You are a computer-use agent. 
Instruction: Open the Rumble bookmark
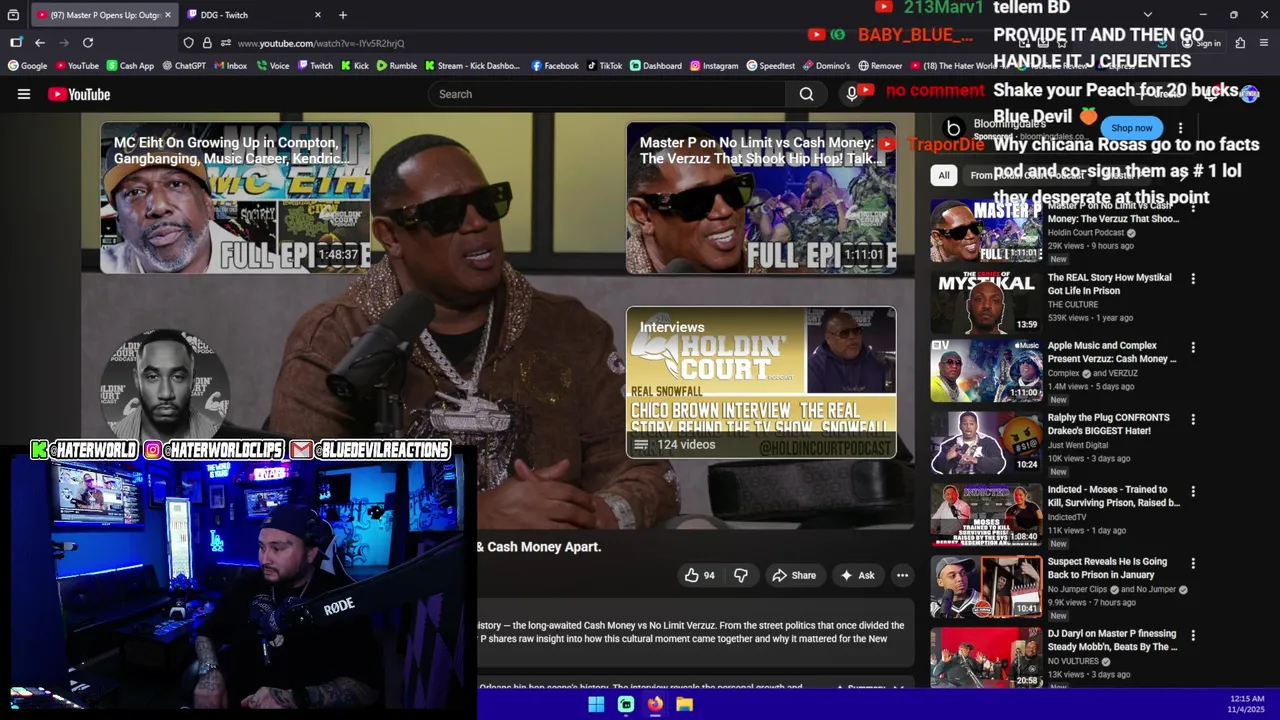pos(397,66)
